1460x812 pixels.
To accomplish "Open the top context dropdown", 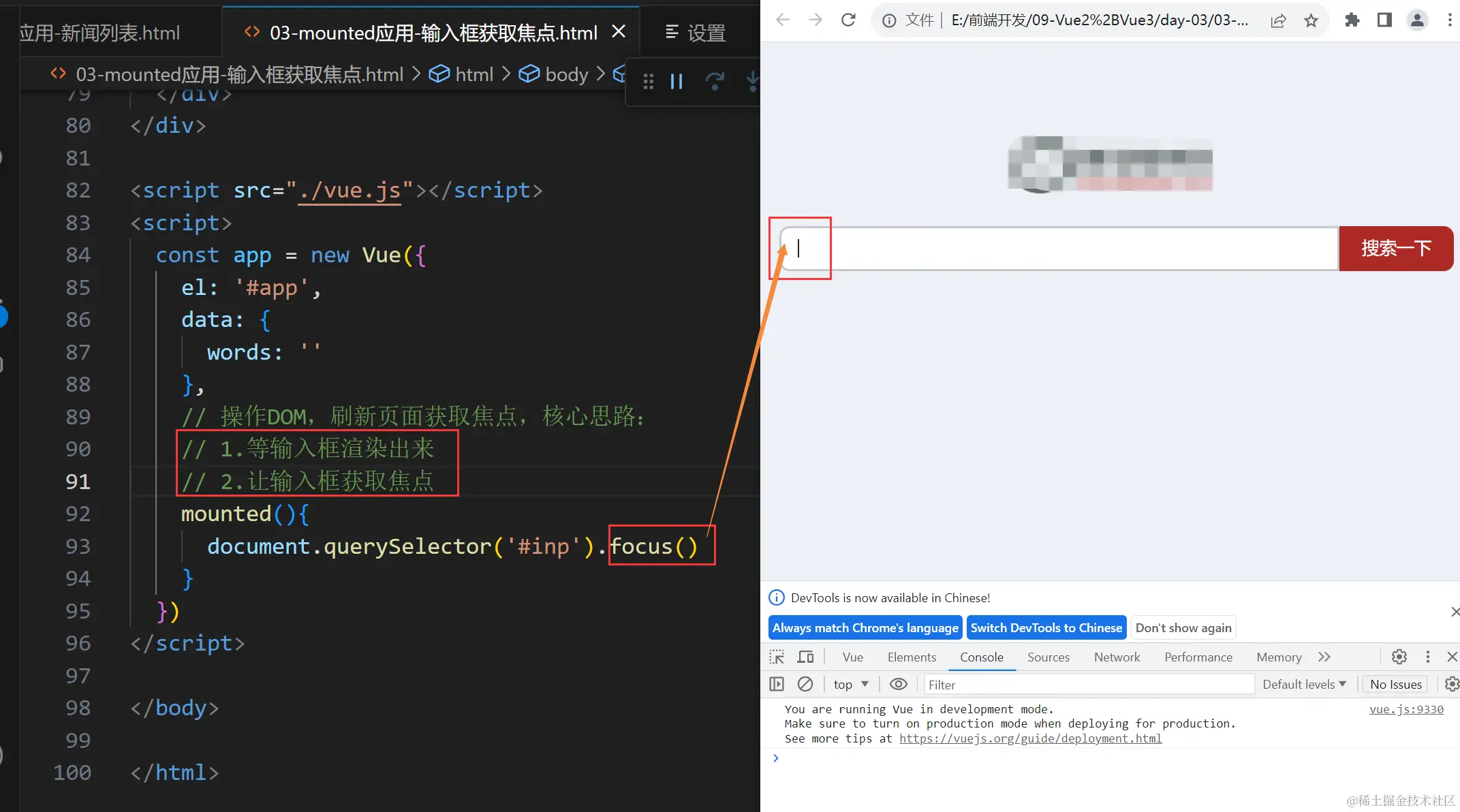I will tap(850, 684).
